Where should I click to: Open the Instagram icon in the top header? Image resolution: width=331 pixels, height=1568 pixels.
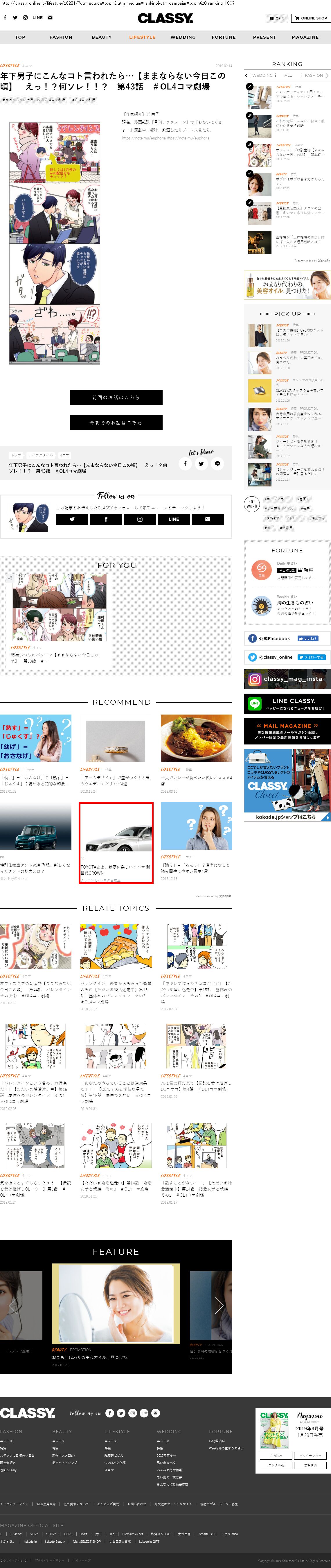click(25, 18)
